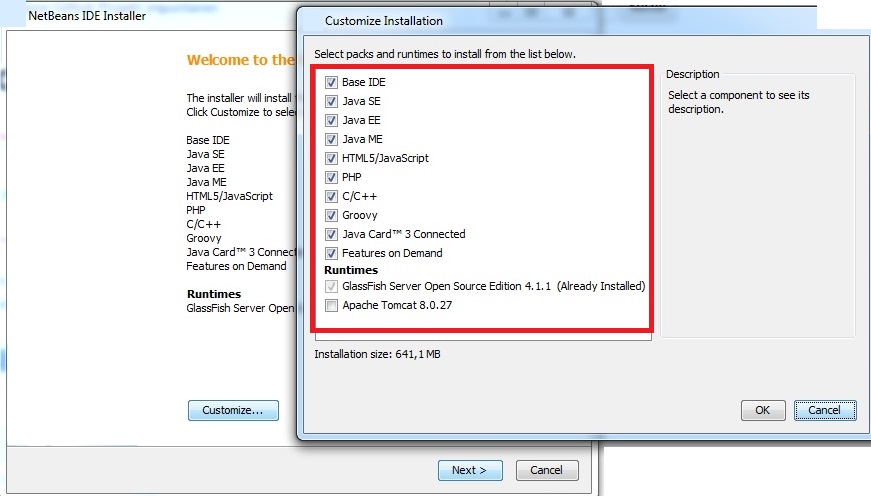871x496 pixels.
Task: Click Java ME in installer window list
Action: tap(206, 182)
